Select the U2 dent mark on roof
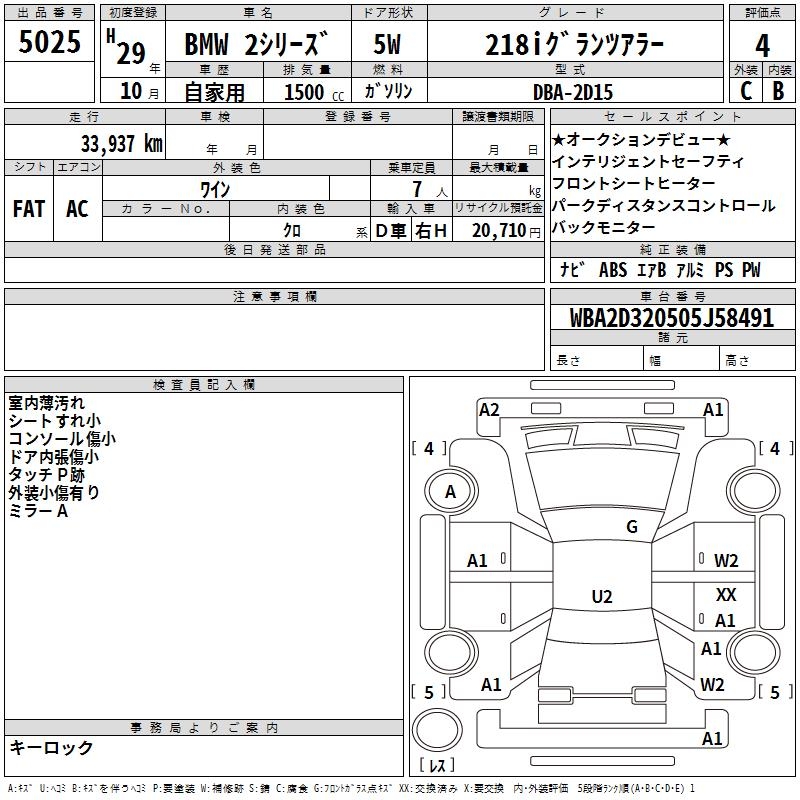 point(601,597)
